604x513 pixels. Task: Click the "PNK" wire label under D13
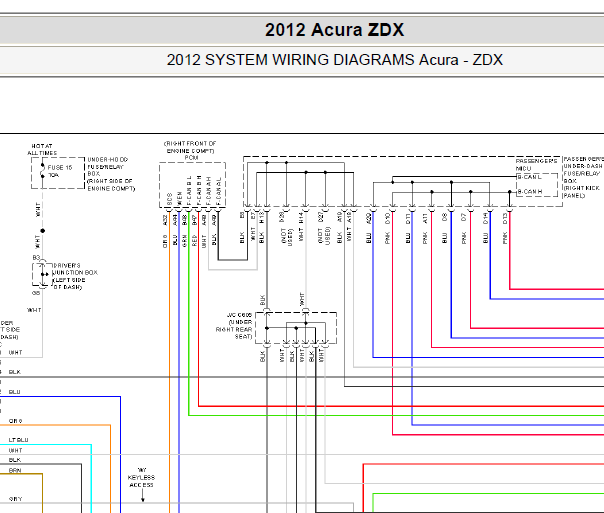point(505,238)
